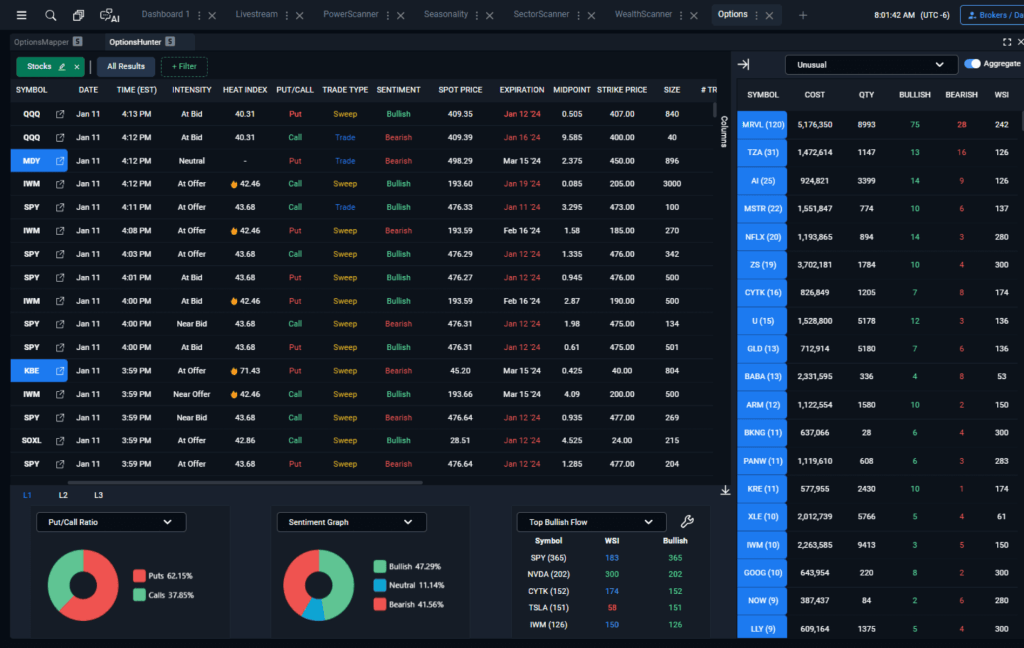This screenshot has width=1024, height=648.
Task: Select the L3 layout tab
Action: [98, 495]
